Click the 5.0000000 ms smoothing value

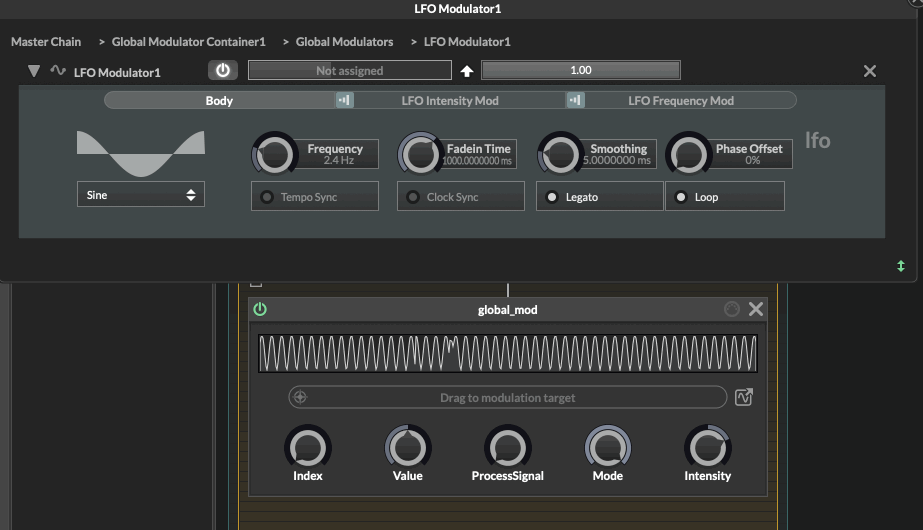tap(617, 160)
